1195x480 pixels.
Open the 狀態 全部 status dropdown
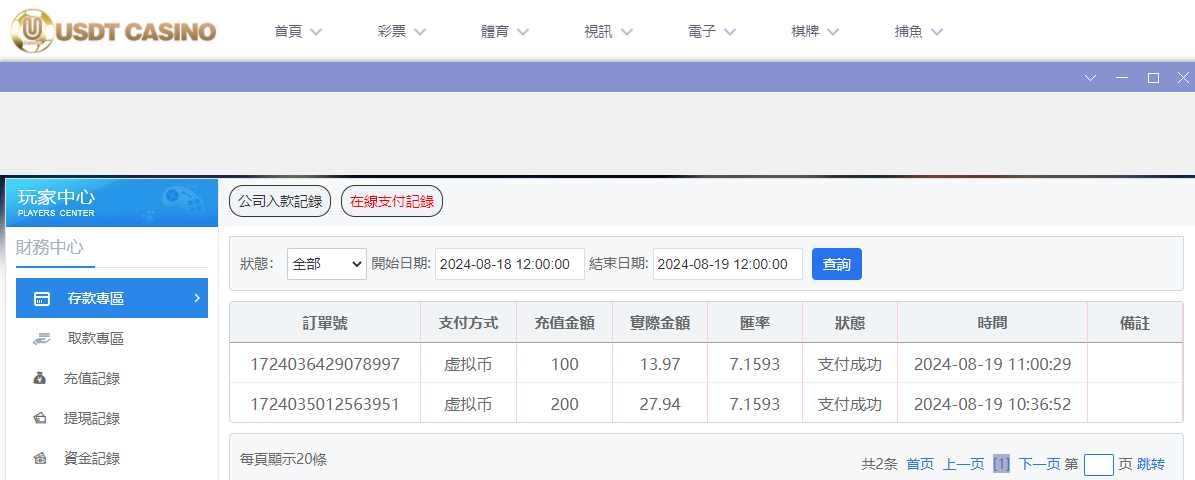point(327,264)
